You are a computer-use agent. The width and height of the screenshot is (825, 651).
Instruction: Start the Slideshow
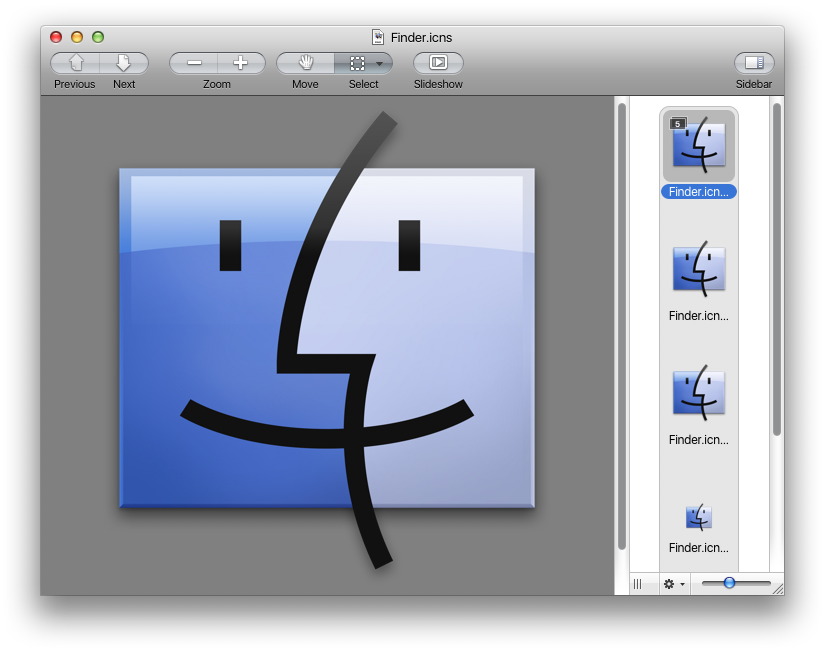coord(438,63)
